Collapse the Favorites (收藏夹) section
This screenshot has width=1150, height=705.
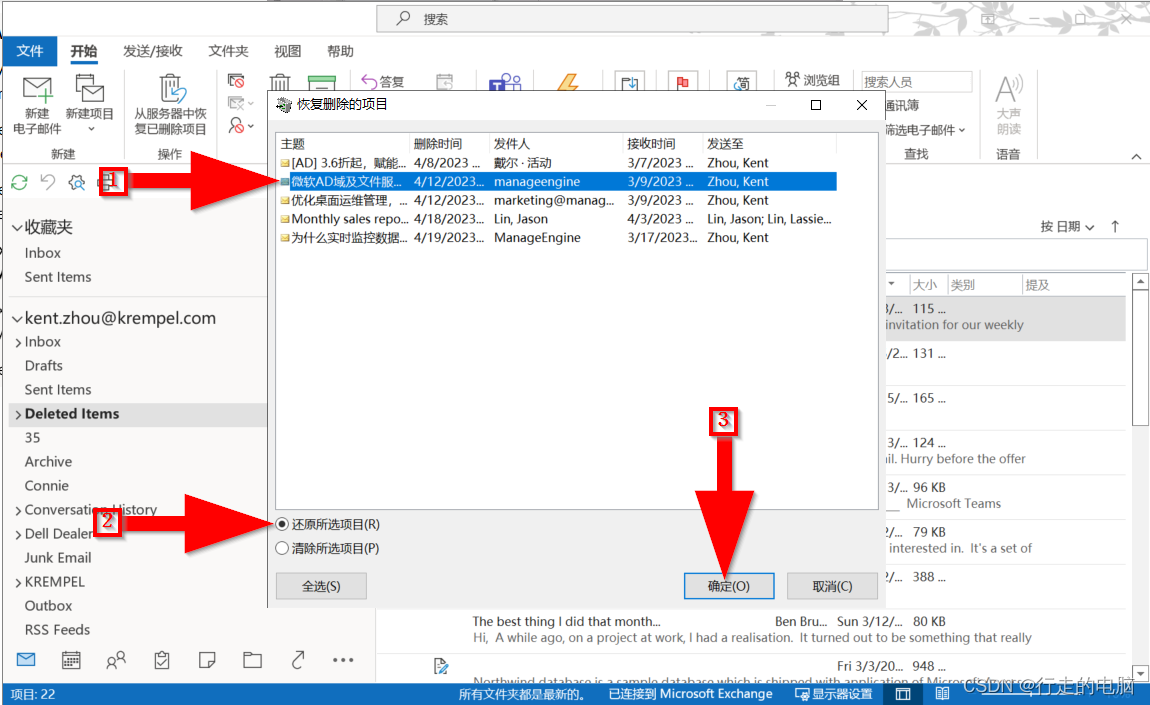(17, 228)
